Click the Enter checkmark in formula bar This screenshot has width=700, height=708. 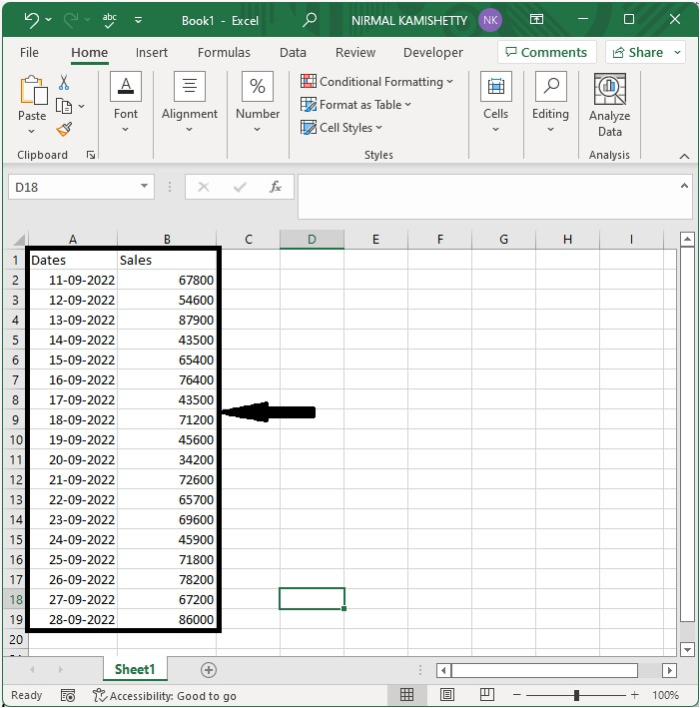pos(240,187)
